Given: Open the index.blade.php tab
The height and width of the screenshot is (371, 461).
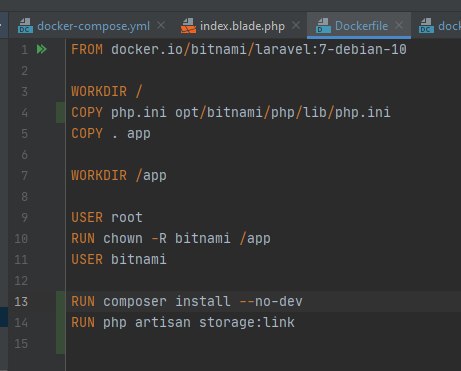Looking at the screenshot, I should click(x=242, y=26).
